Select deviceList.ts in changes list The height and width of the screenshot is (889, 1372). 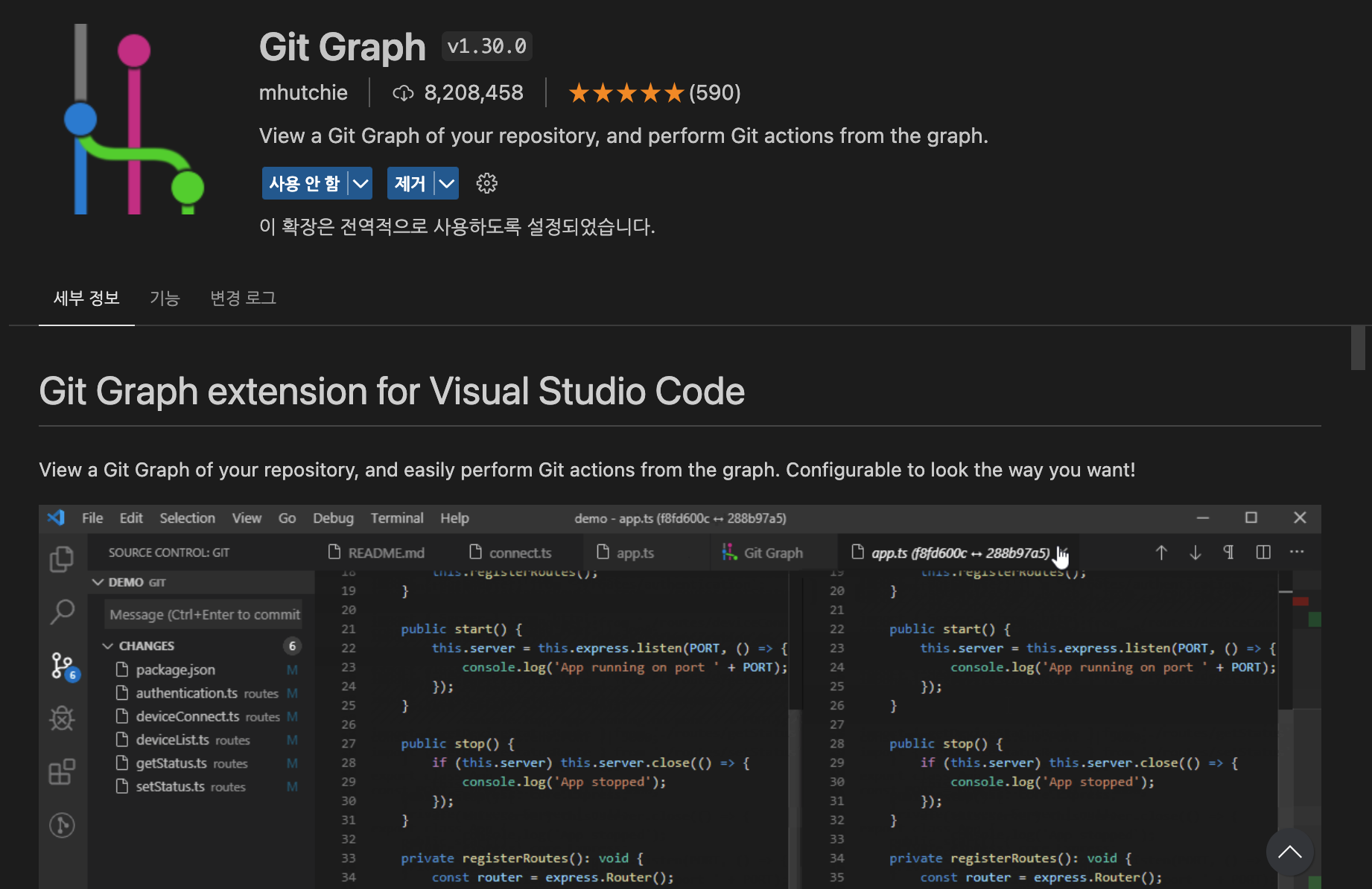[x=200, y=740]
